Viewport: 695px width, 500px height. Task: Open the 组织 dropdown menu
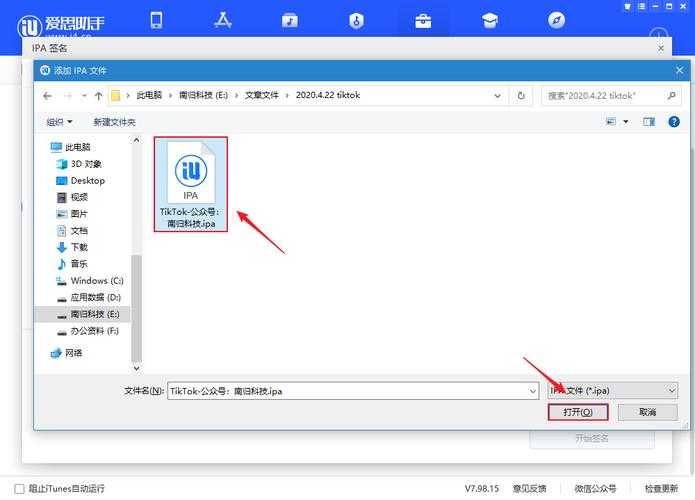59,122
